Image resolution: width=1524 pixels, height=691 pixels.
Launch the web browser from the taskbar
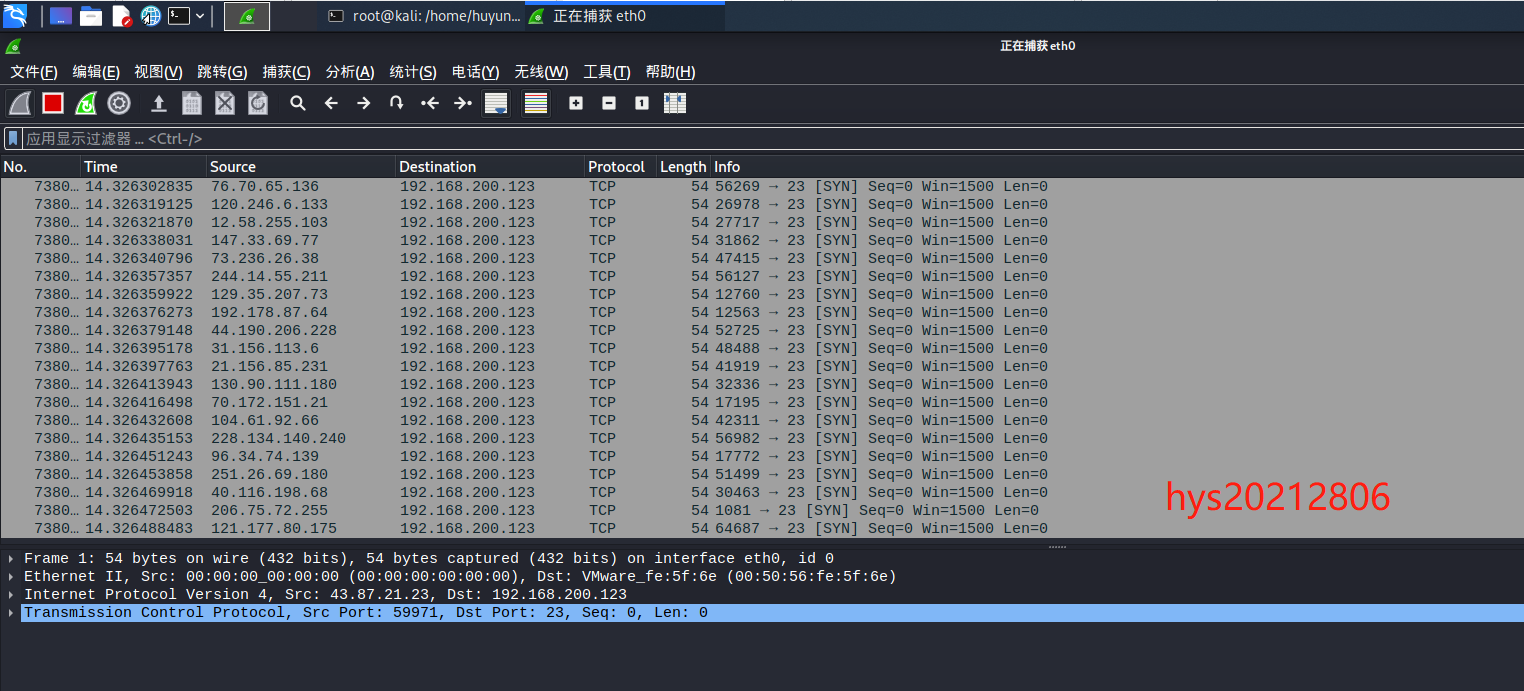point(151,16)
